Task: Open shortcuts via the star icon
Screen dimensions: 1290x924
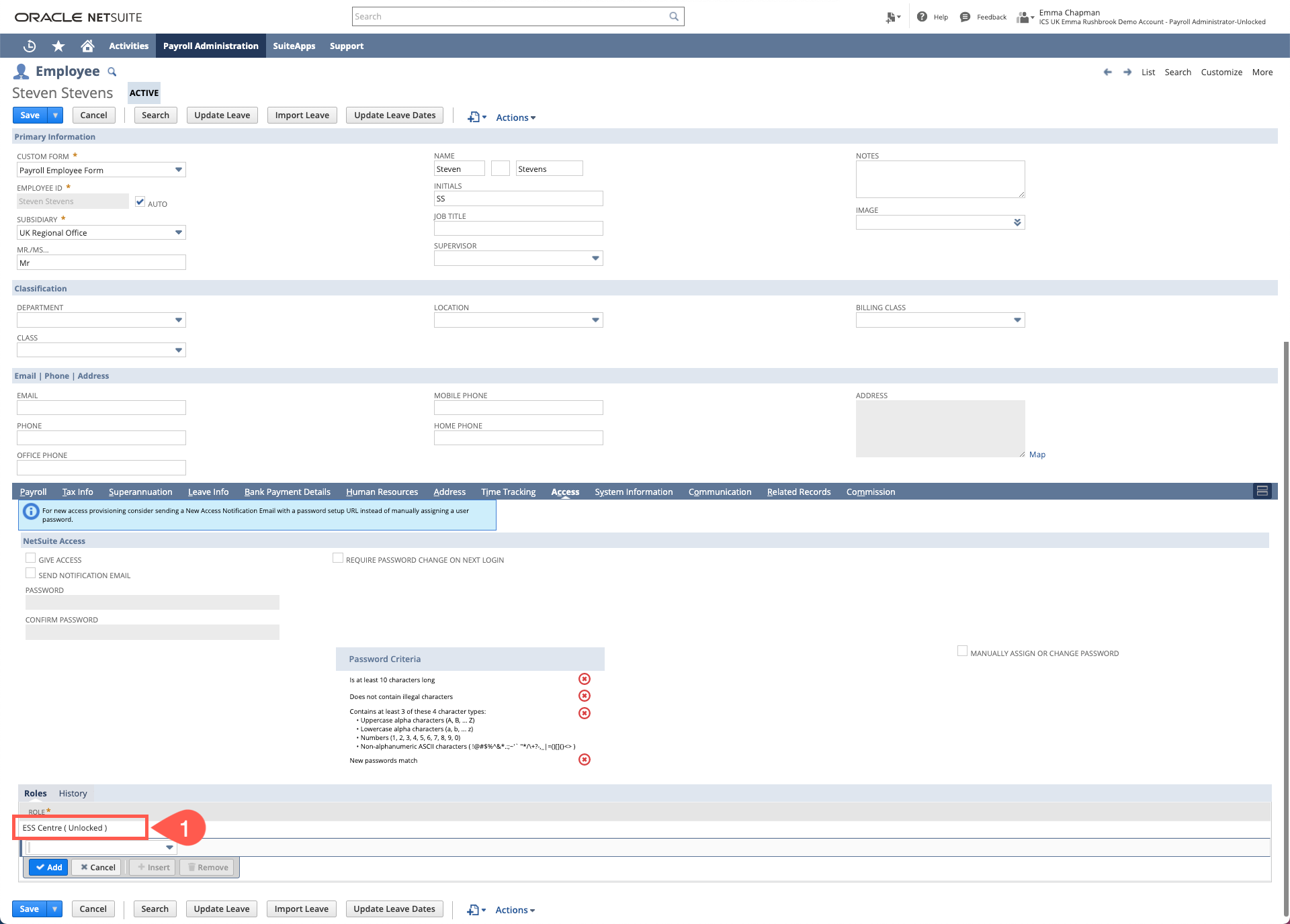Action: tap(58, 46)
